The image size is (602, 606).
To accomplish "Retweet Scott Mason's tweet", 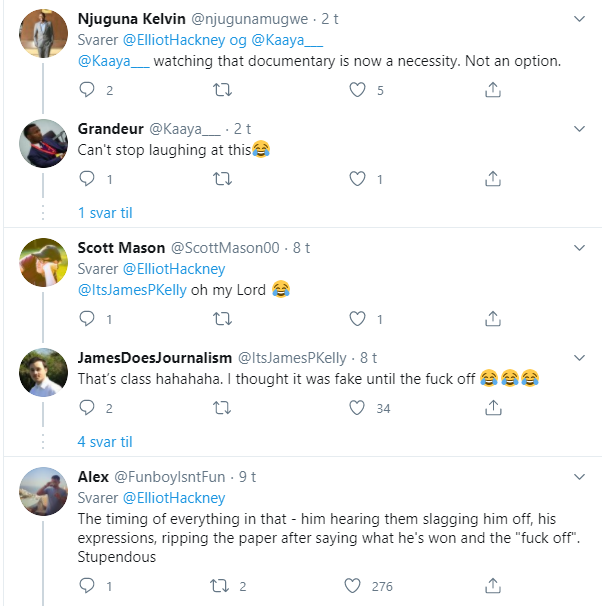I will pyautogui.click(x=223, y=319).
